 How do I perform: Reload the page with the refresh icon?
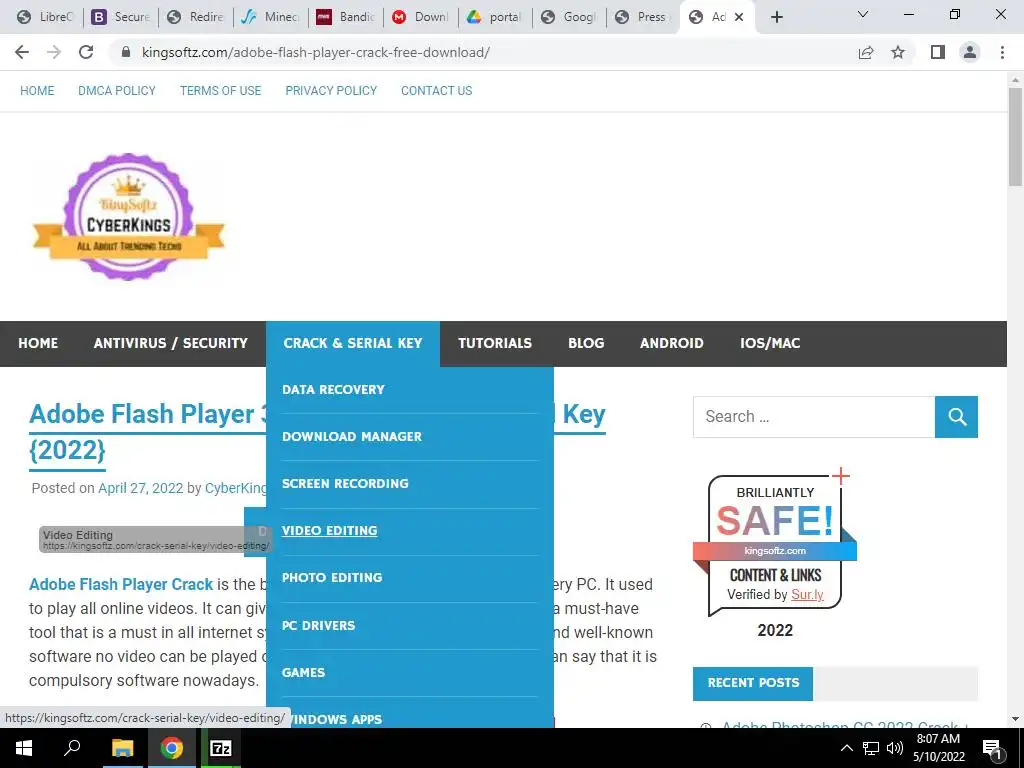click(86, 52)
